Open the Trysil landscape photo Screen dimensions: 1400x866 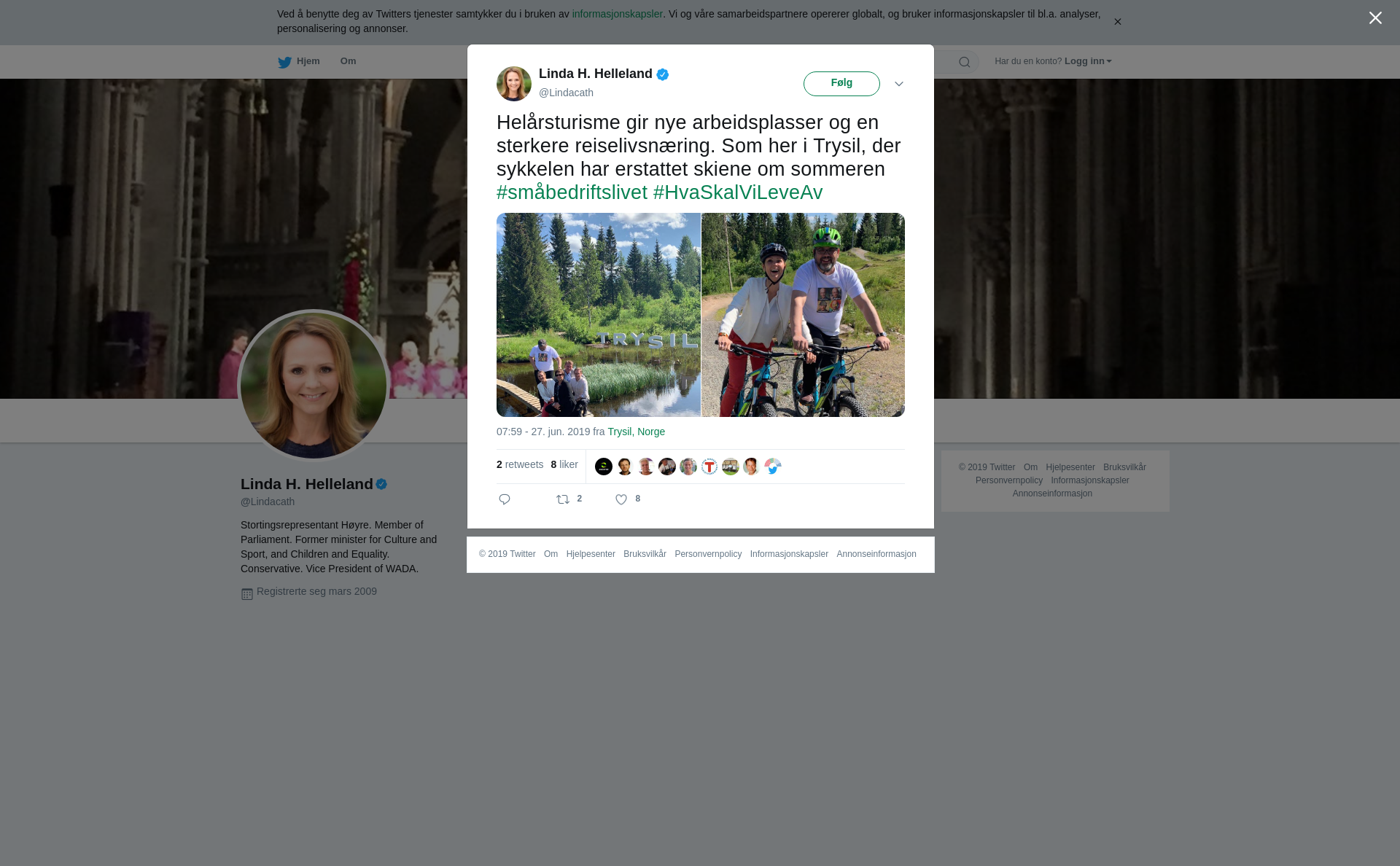pos(598,315)
